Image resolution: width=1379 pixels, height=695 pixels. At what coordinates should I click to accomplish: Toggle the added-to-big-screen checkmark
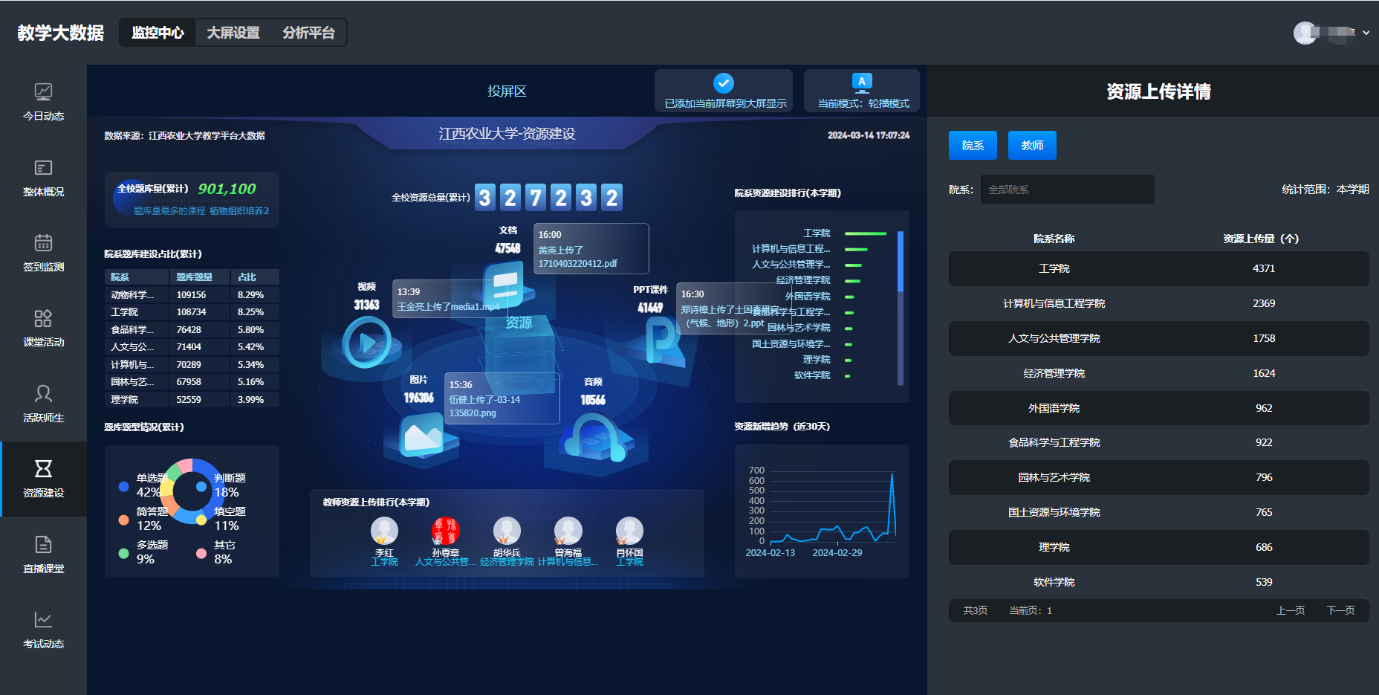pyautogui.click(x=723, y=83)
